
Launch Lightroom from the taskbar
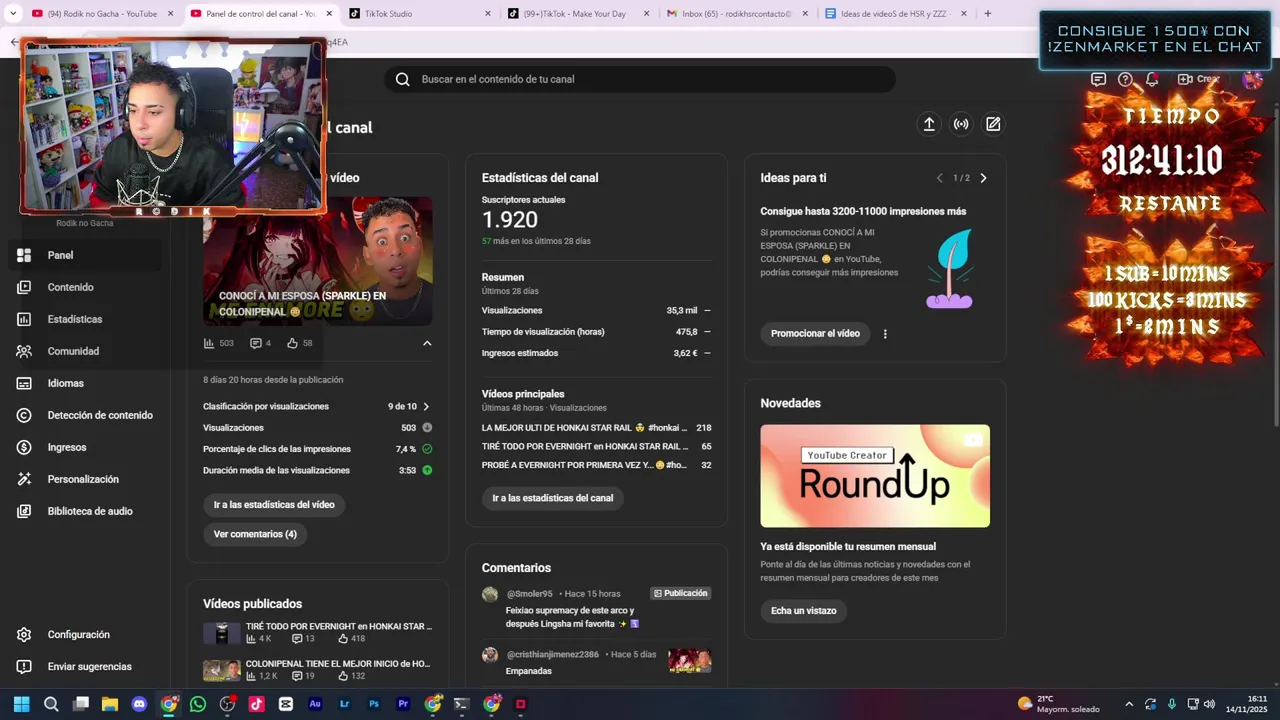coord(345,704)
